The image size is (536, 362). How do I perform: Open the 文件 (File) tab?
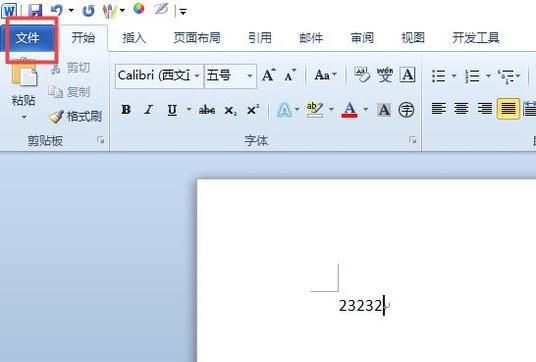[29, 38]
